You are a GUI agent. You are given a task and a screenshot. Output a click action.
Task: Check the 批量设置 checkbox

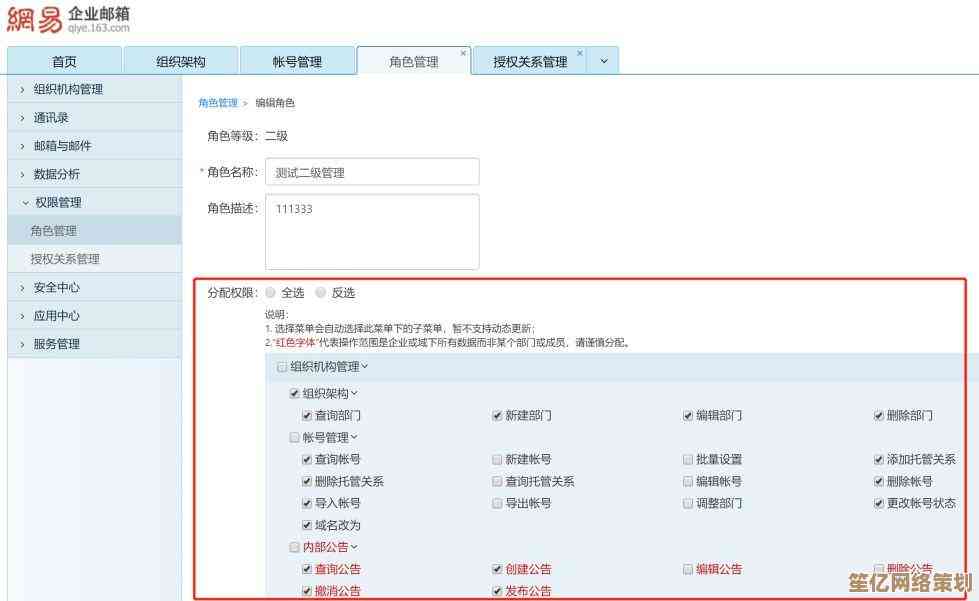pyautogui.click(x=688, y=459)
